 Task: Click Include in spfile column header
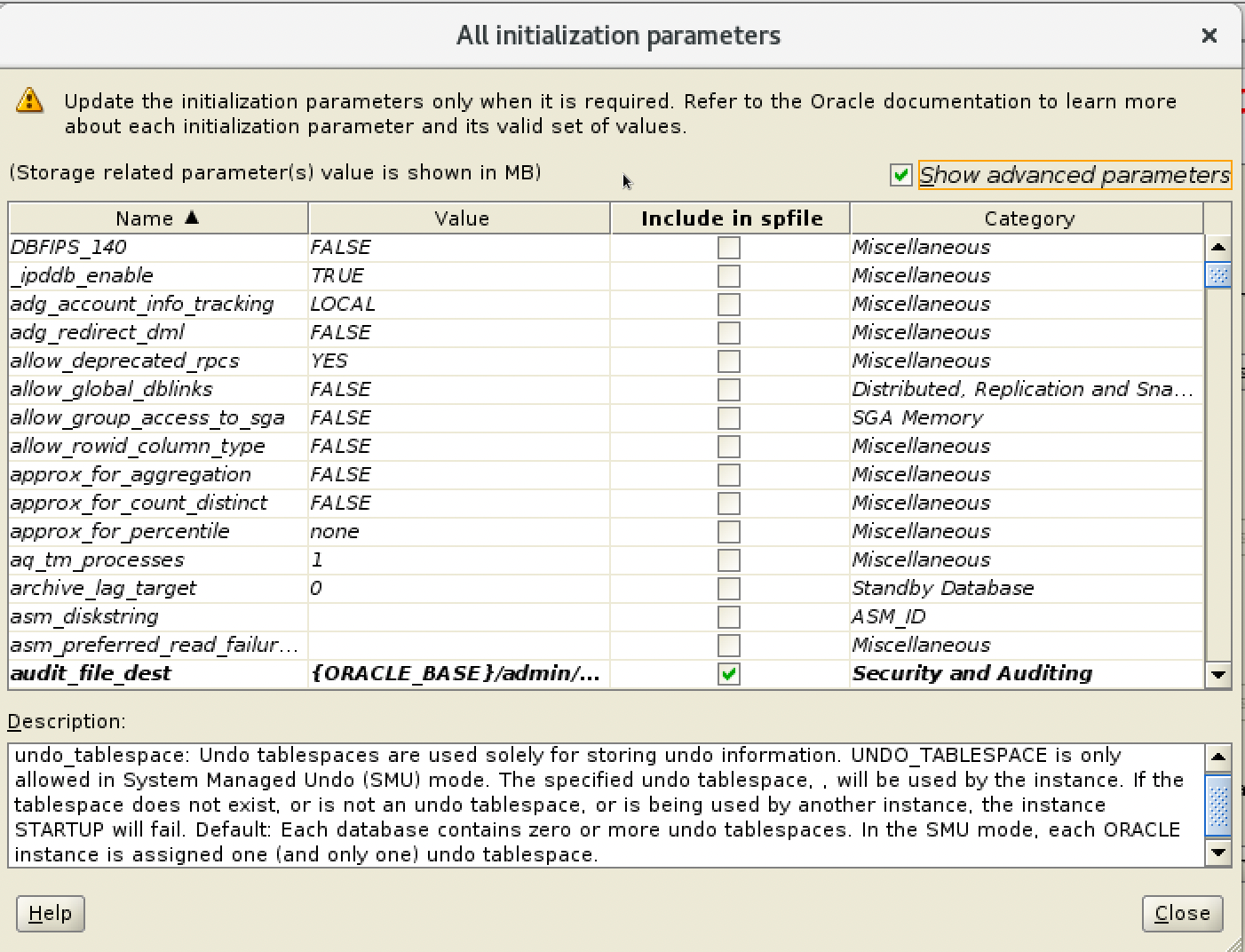pyautogui.click(x=731, y=218)
